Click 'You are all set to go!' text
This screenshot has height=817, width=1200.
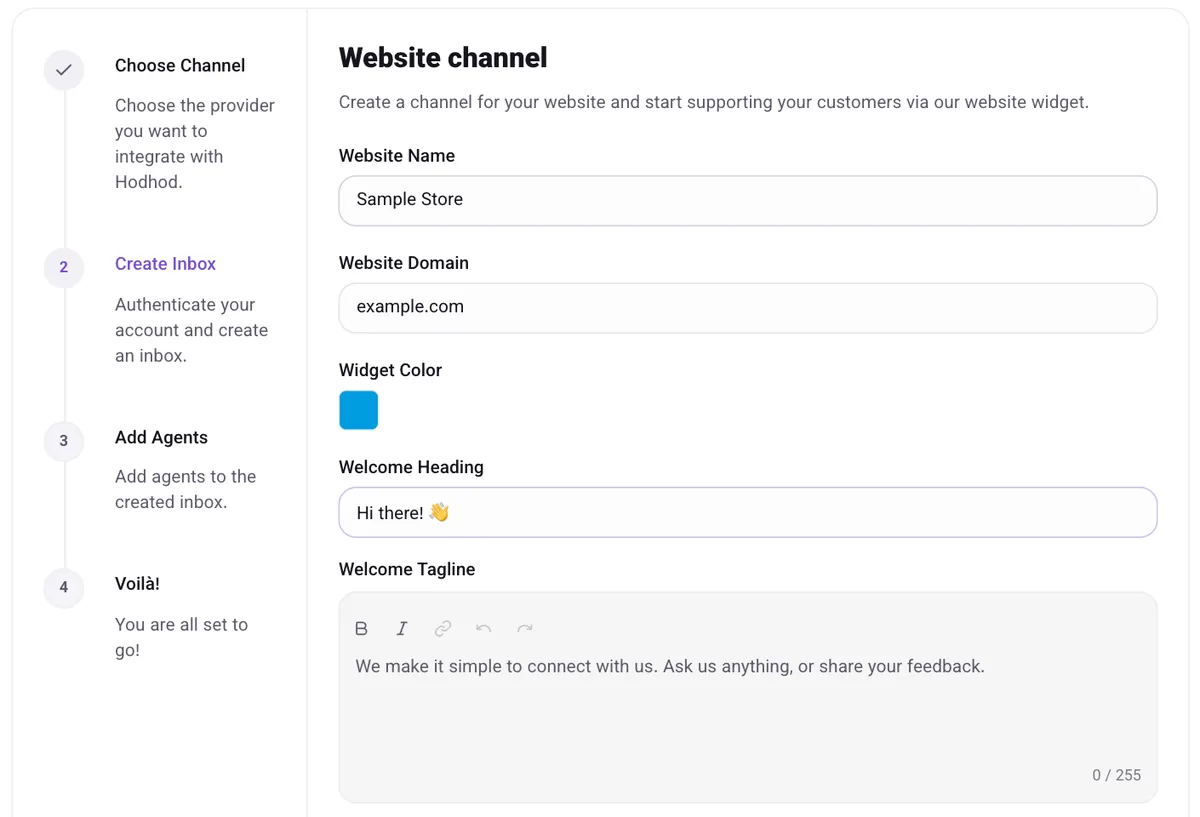(181, 637)
